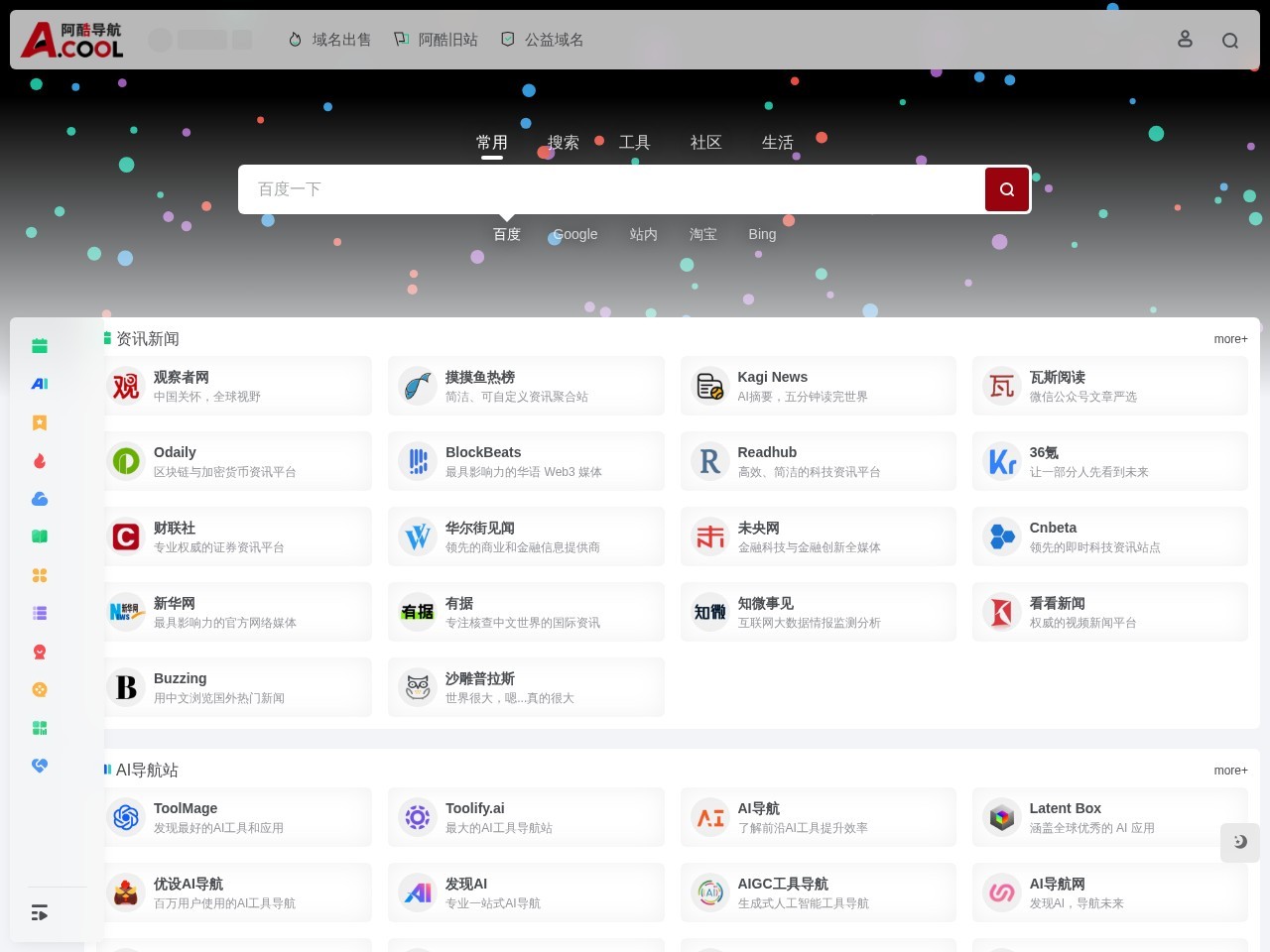Select Google as search engine
This screenshot has width=1270, height=952.
(x=575, y=234)
